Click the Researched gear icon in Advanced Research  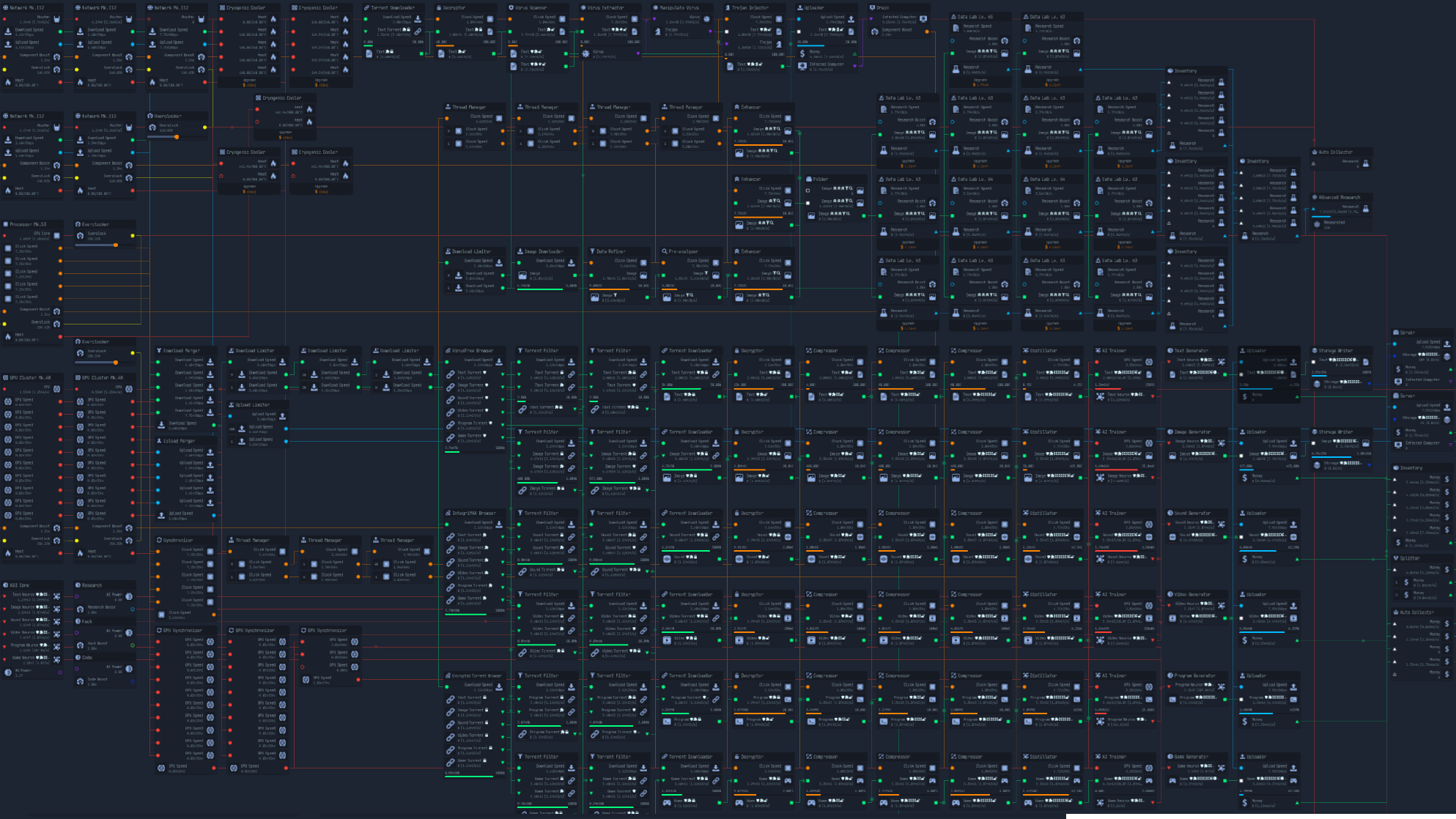(1318, 224)
